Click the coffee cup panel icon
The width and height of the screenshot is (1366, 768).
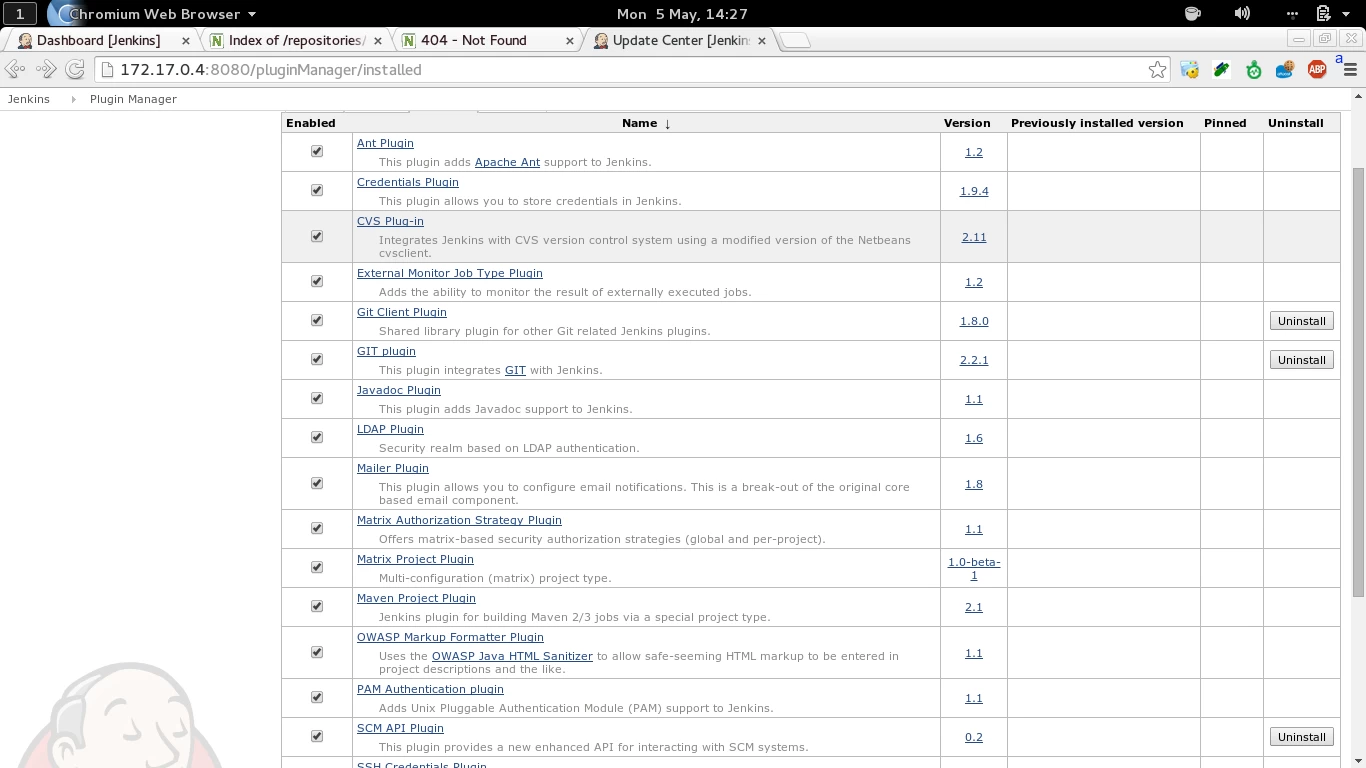pyautogui.click(x=1192, y=13)
